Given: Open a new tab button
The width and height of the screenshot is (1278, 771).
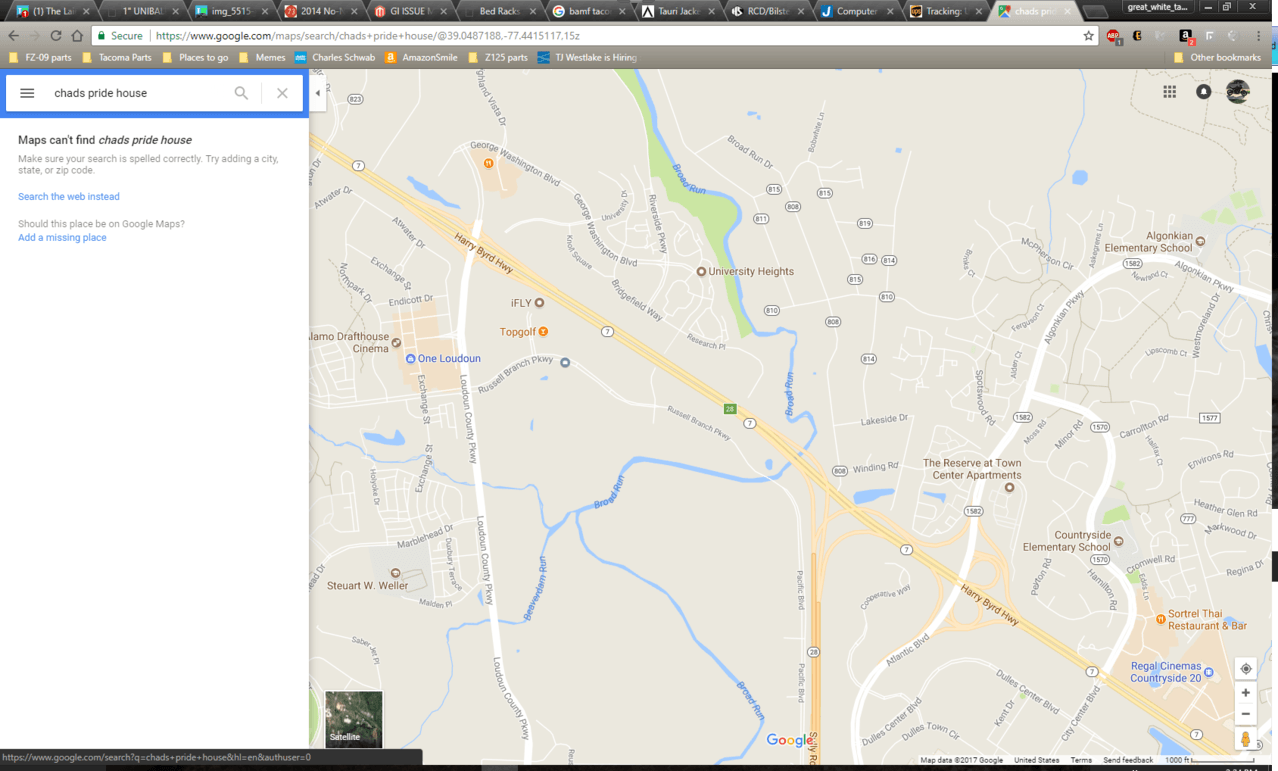Looking at the screenshot, I should pos(1095,12).
